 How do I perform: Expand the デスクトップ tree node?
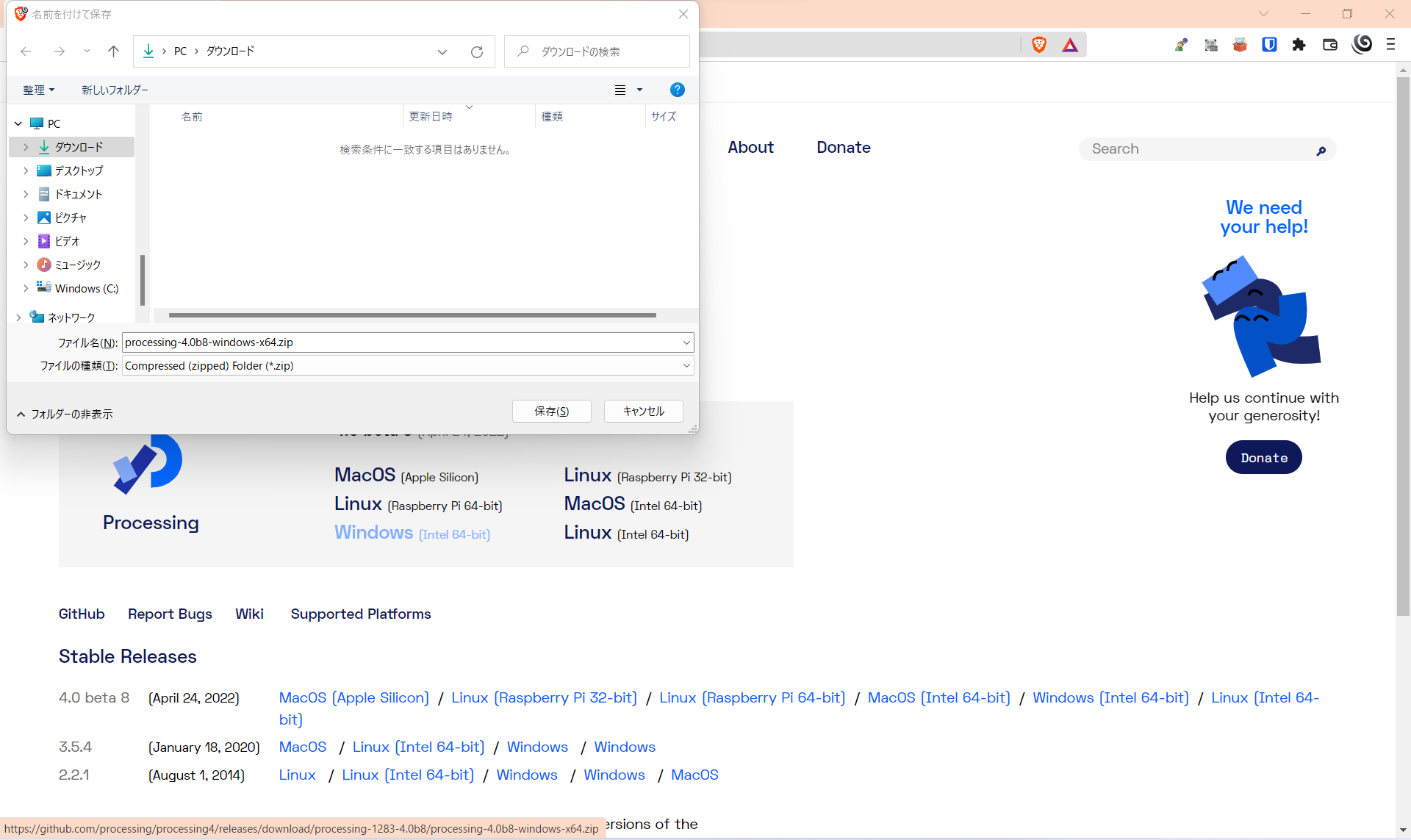tap(26, 170)
